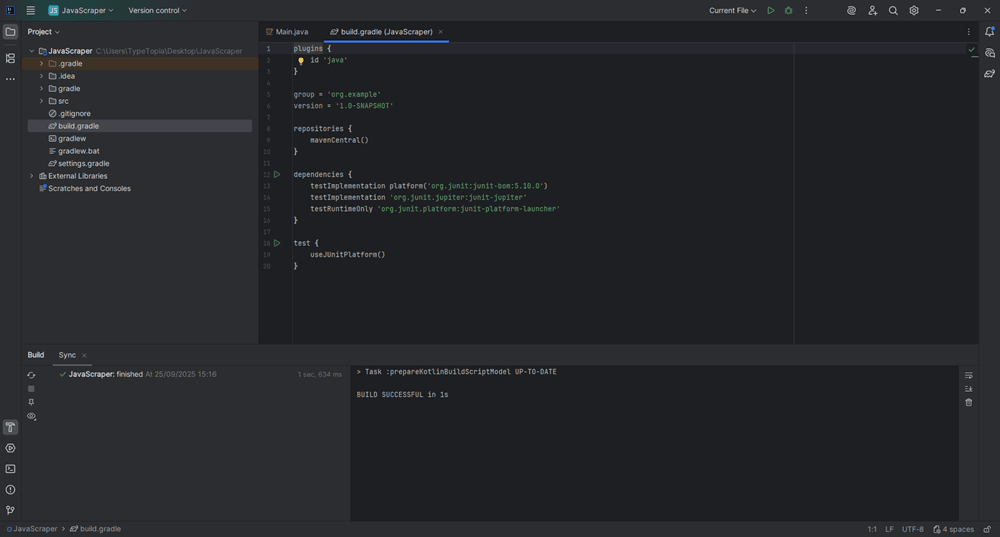Expand the src folder in project tree
Viewport: 1000px width, 537px height.
click(41, 101)
